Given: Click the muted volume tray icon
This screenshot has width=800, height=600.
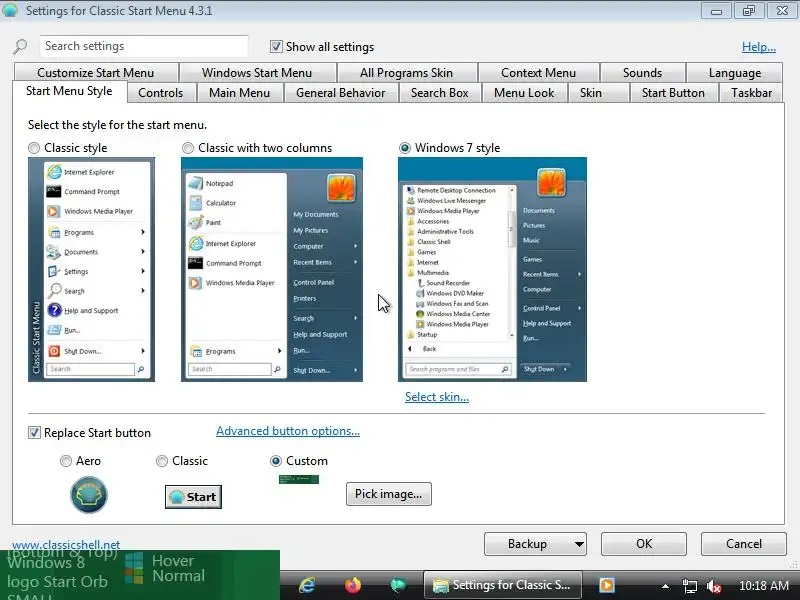Looking at the screenshot, I should tap(714, 586).
